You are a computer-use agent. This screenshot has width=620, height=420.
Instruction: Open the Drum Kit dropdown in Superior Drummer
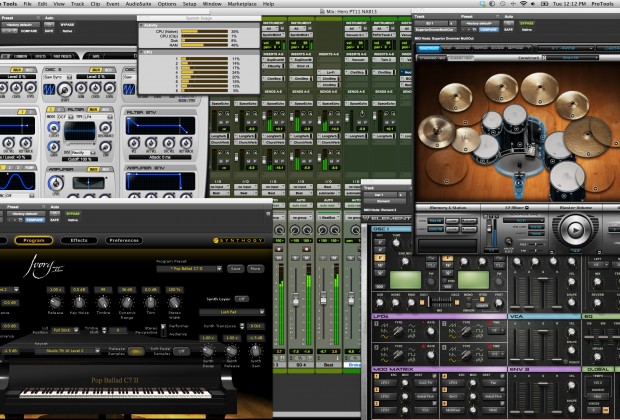[573, 58]
